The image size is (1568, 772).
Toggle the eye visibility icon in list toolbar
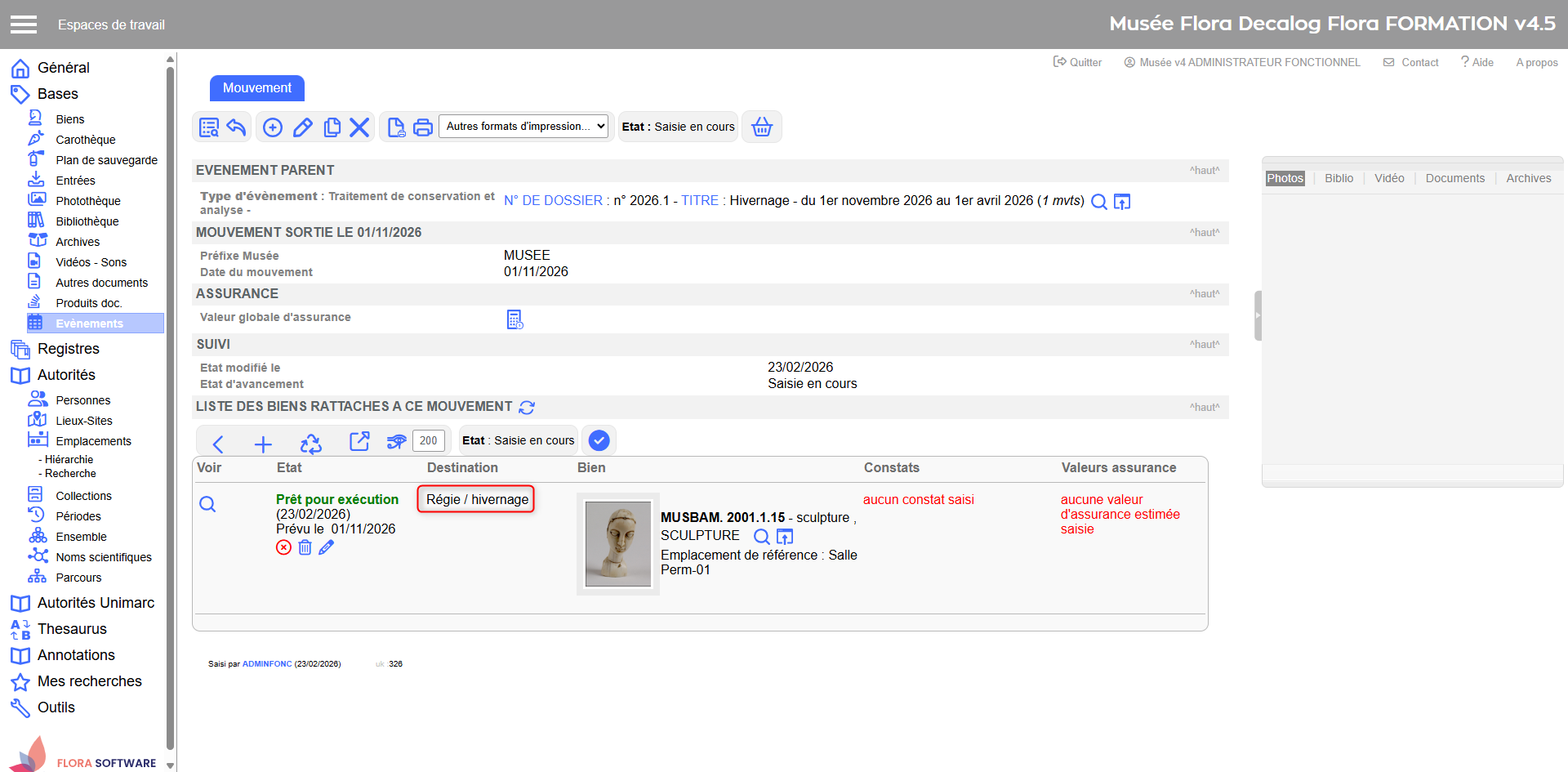(396, 442)
